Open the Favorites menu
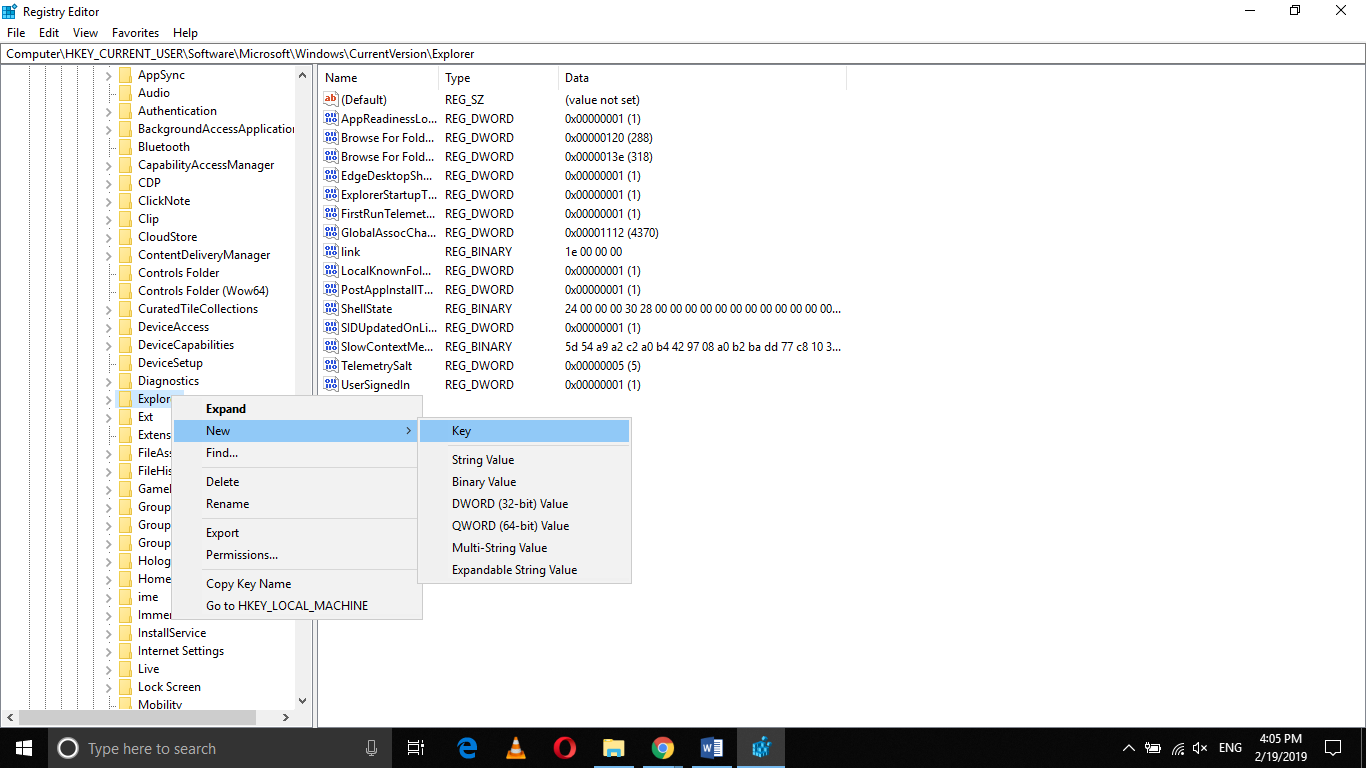 133,33
